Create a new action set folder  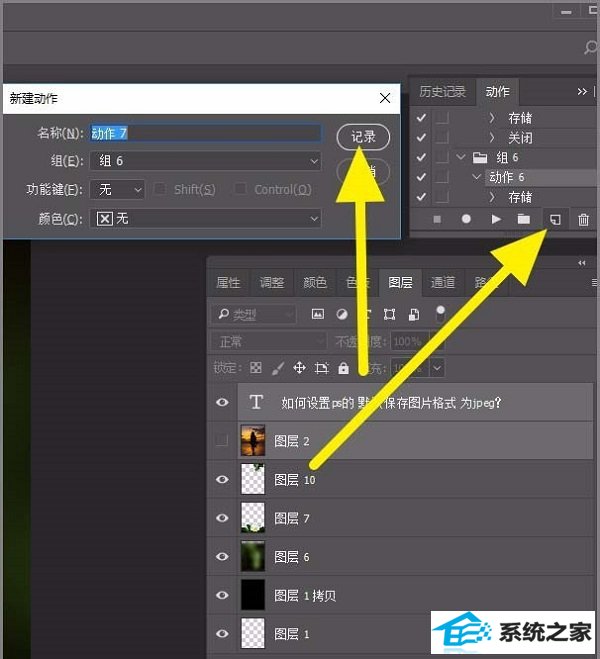[524, 218]
